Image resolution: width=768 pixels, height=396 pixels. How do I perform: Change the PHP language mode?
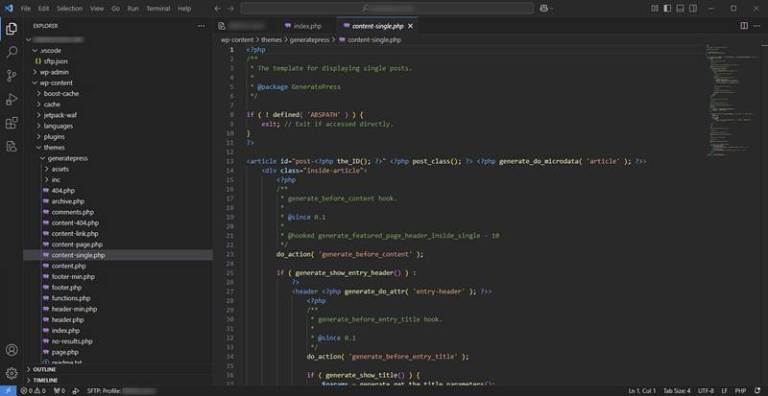740,391
